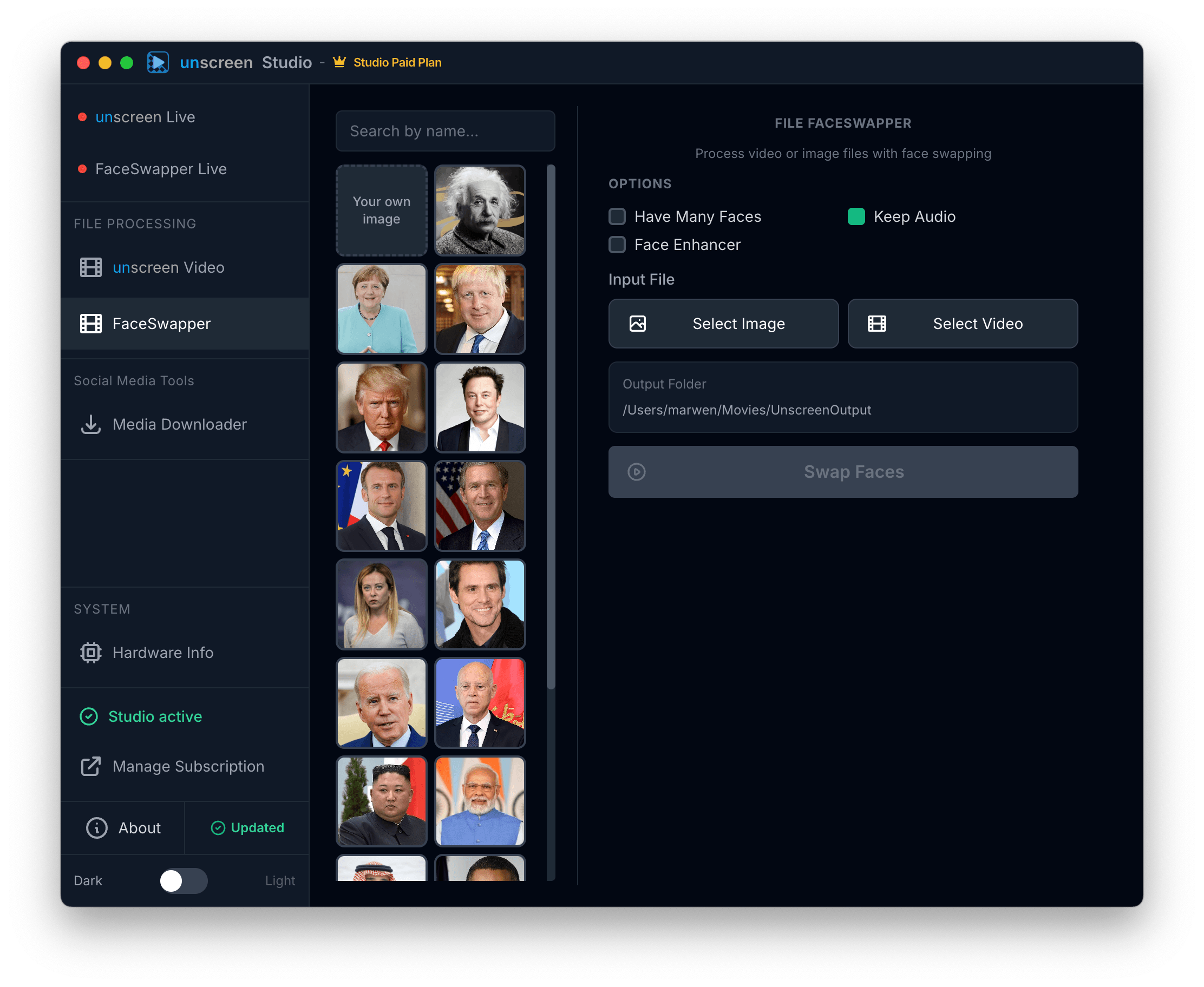1204x987 pixels.
Task: Click the Search by name field
Action: [446, 131]
